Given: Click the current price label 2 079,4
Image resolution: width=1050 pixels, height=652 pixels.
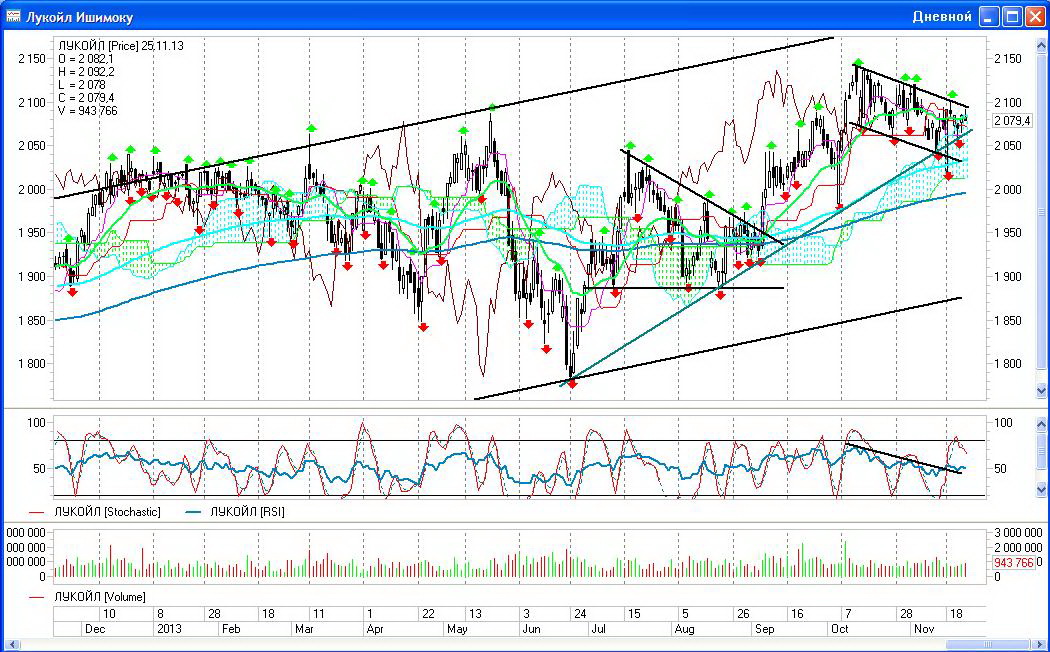Looking at the screenshot, I should pyautogui.click(x=1010, y=121).
